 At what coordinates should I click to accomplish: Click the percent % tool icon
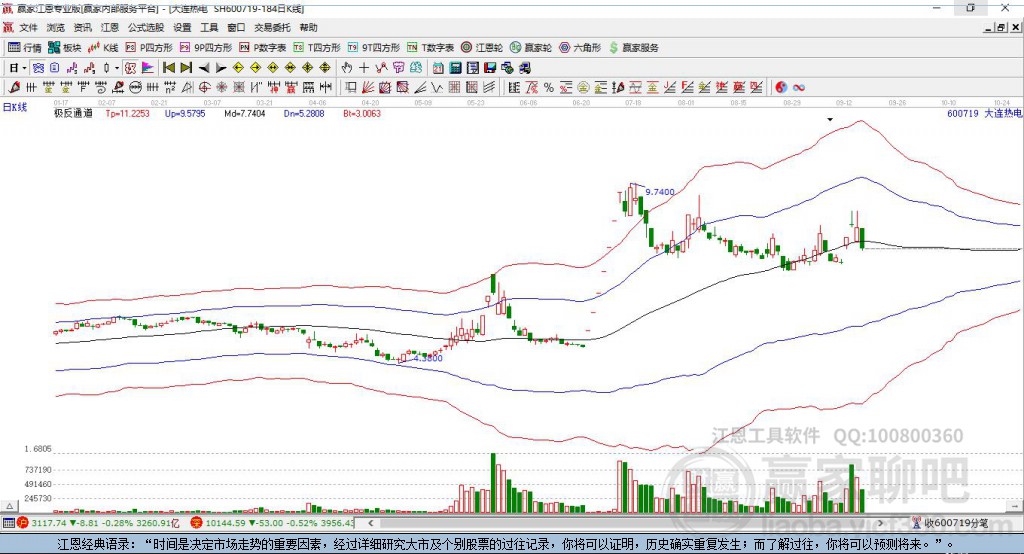[549, 88]
